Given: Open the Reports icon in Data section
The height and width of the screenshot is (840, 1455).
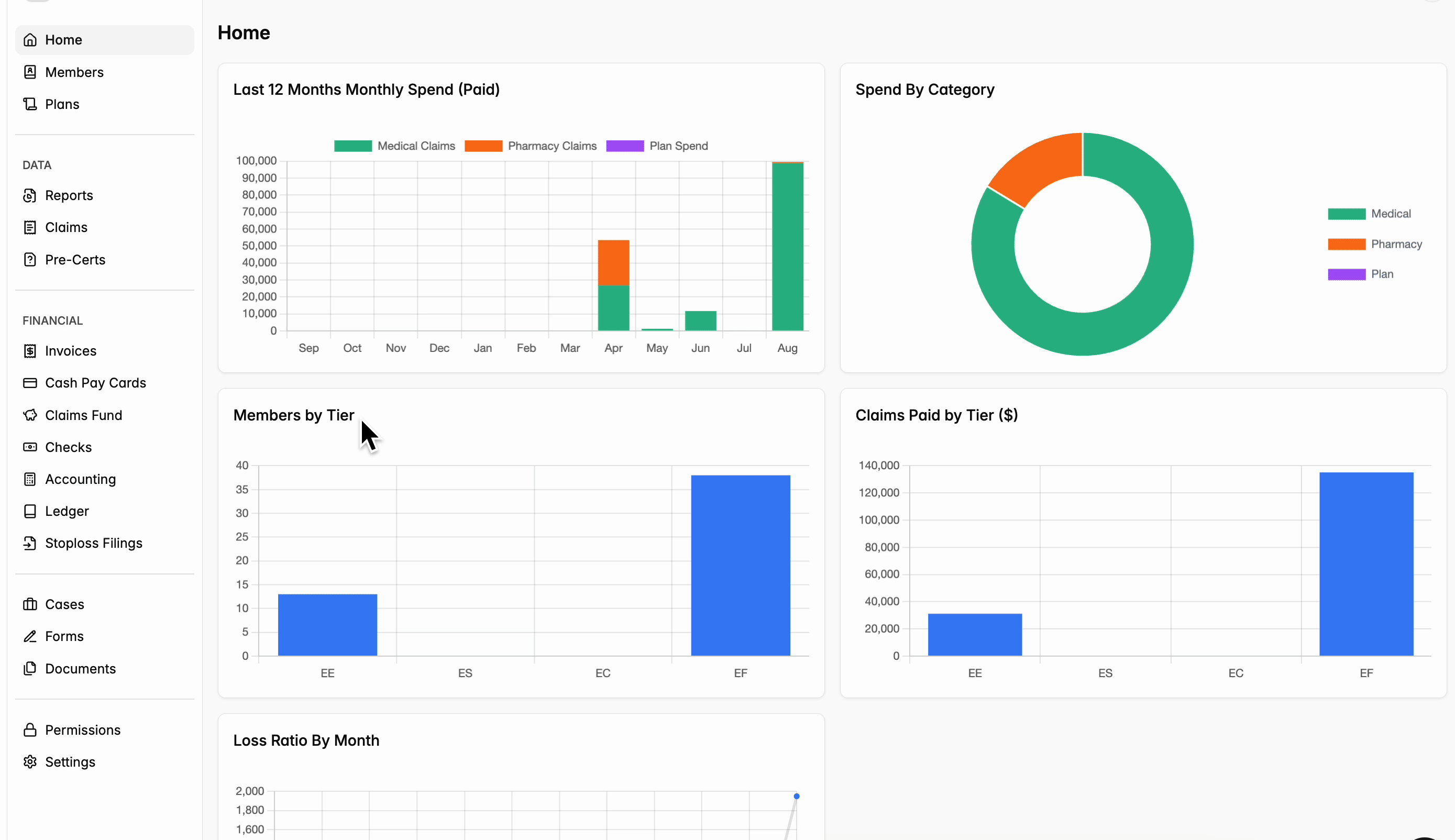Looking at the screenshot, I should (30, 195).
